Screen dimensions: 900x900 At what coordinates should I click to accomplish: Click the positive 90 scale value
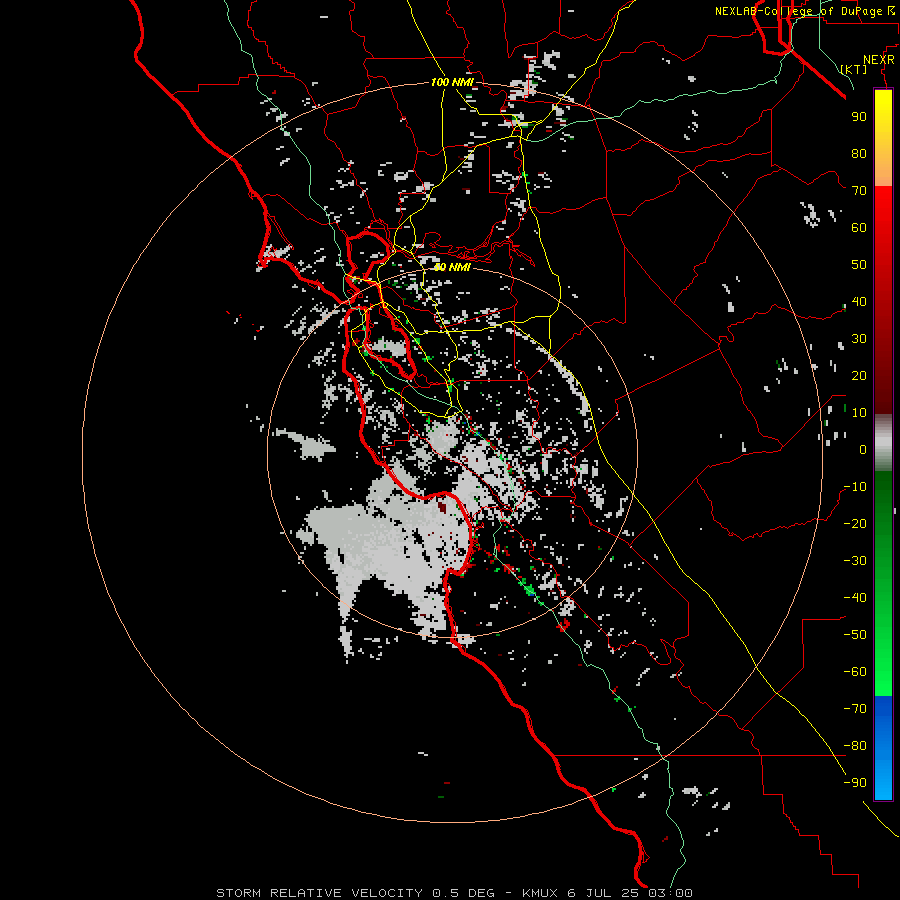click(x=859, y=117)
